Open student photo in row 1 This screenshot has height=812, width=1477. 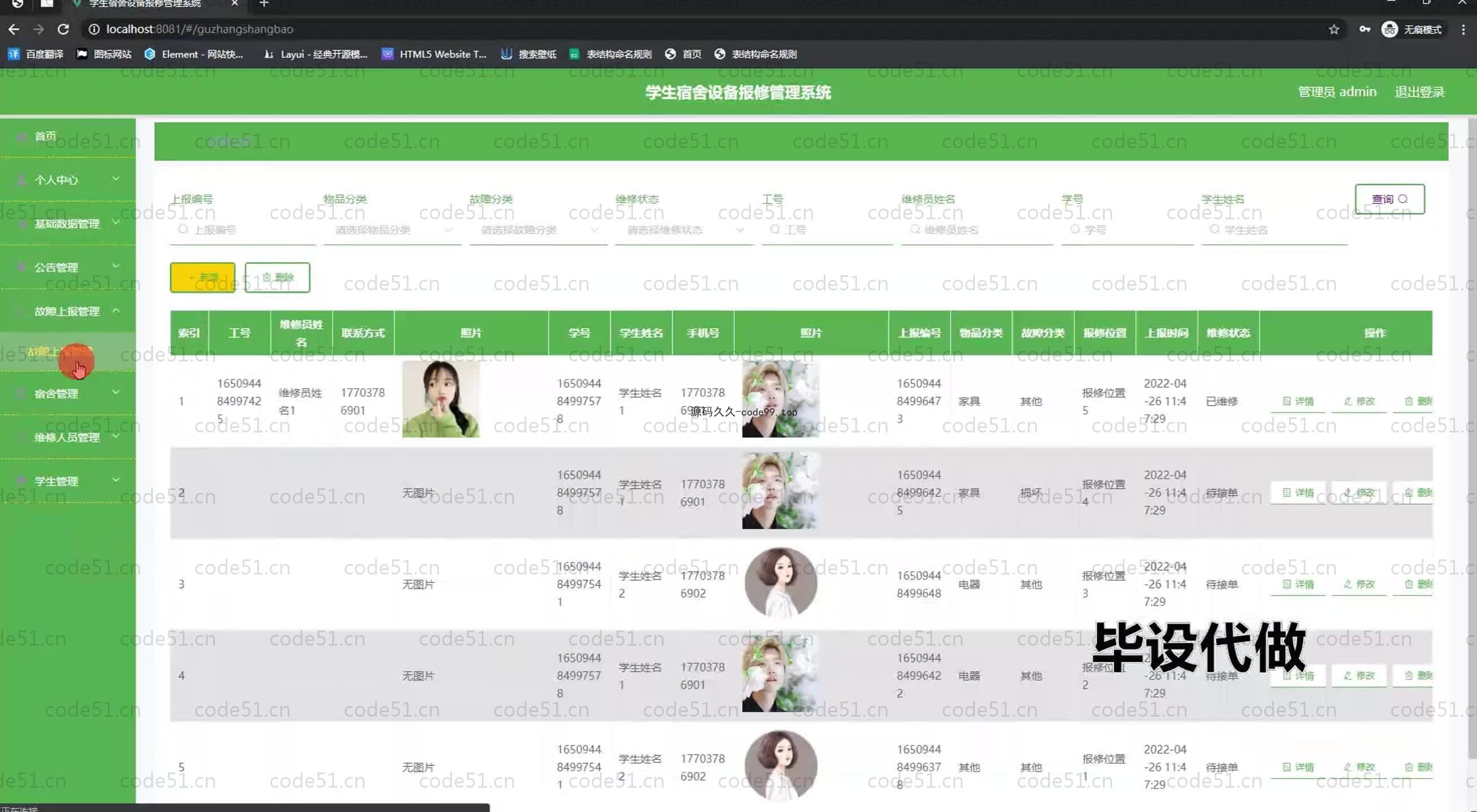click(780, 399)
